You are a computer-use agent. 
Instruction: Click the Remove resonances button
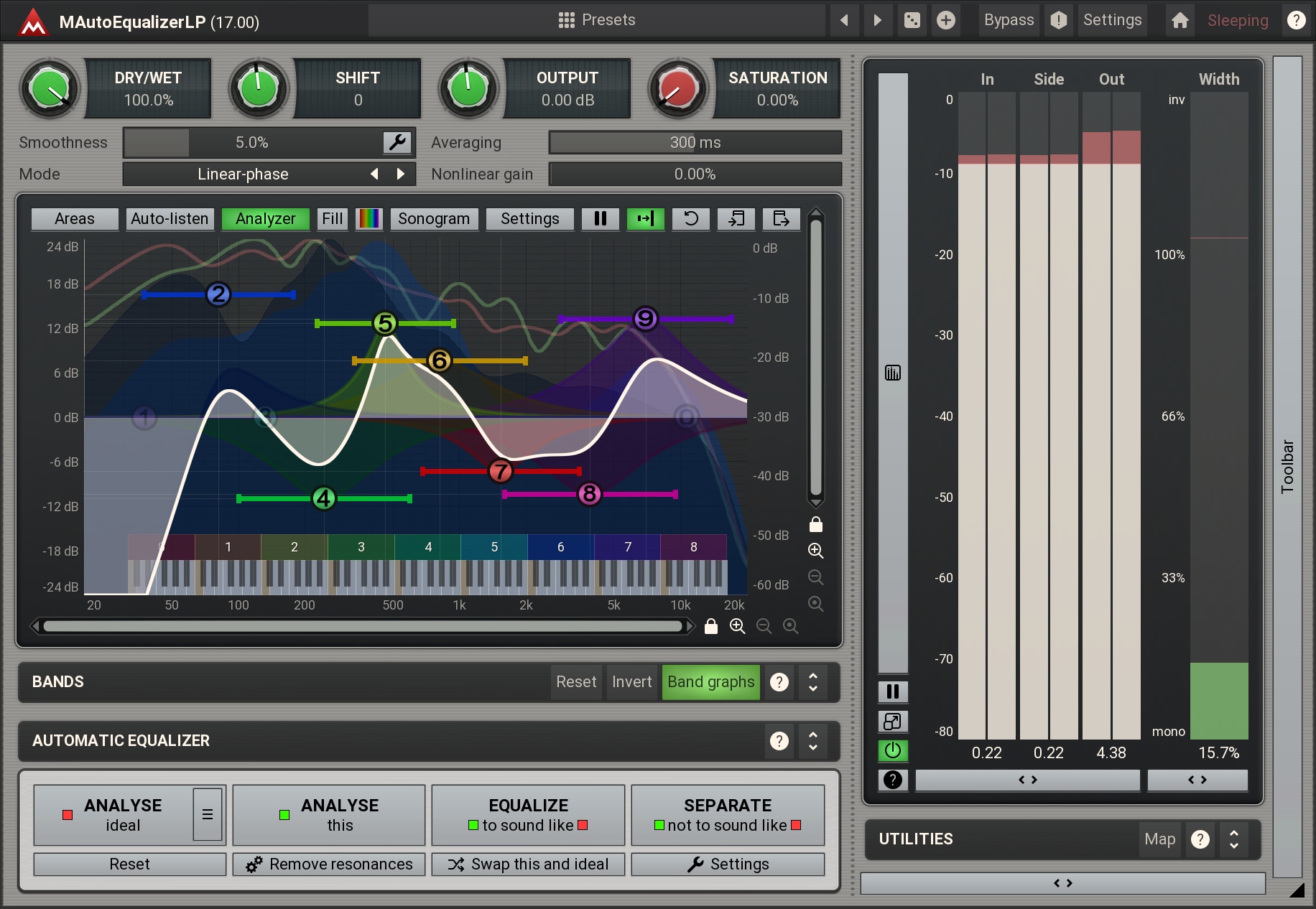[329, 864]
